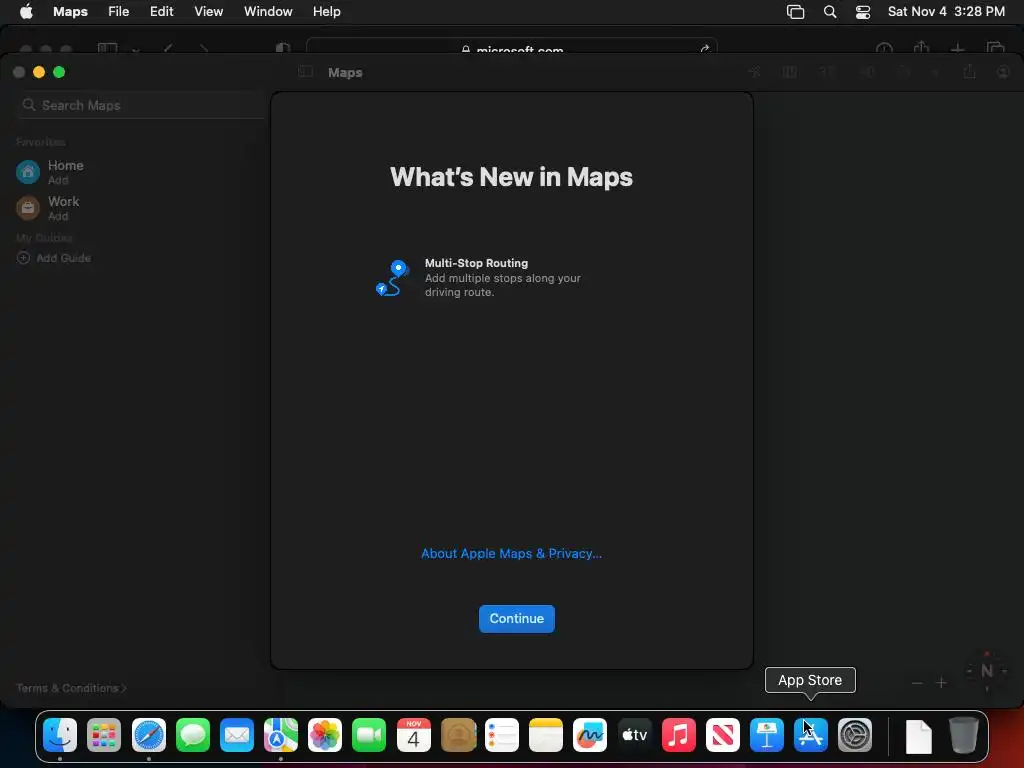Toggle the Maps sidebar button
Image resolution: width=1024 pixels, height=768 pixels.
(x=305, y=72)
